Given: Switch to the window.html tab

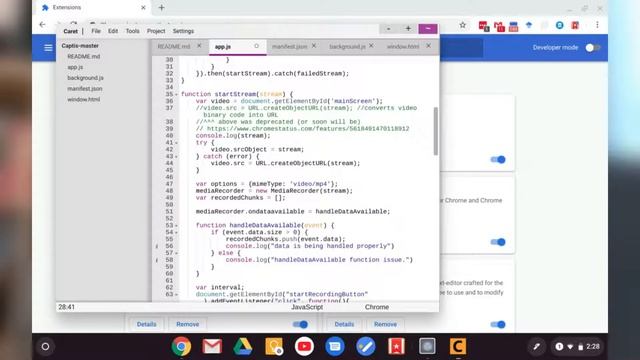Looking at the screenshot, I should point(403,47).
